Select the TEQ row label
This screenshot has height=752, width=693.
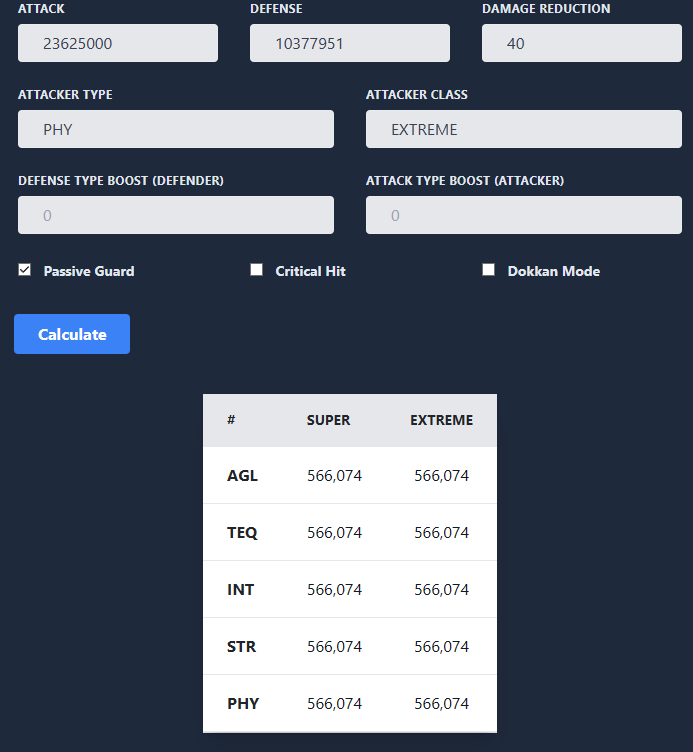click(x=242, y=533)
